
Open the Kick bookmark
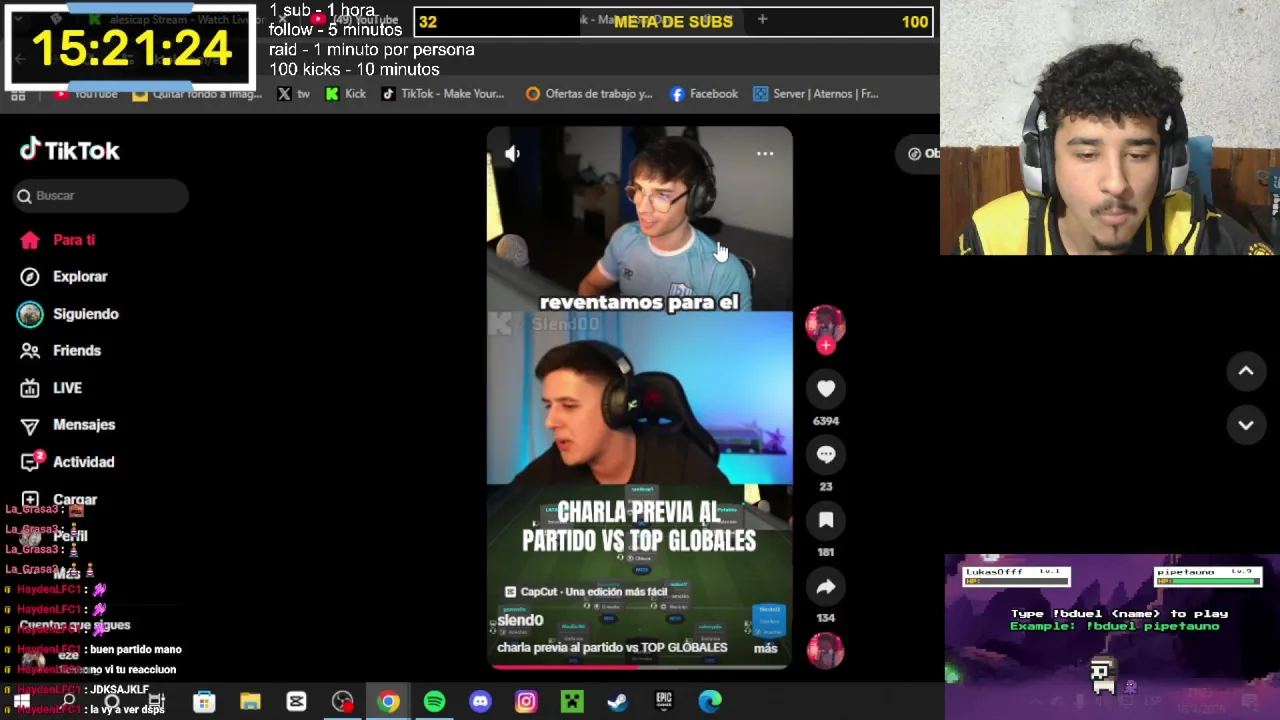346,94
